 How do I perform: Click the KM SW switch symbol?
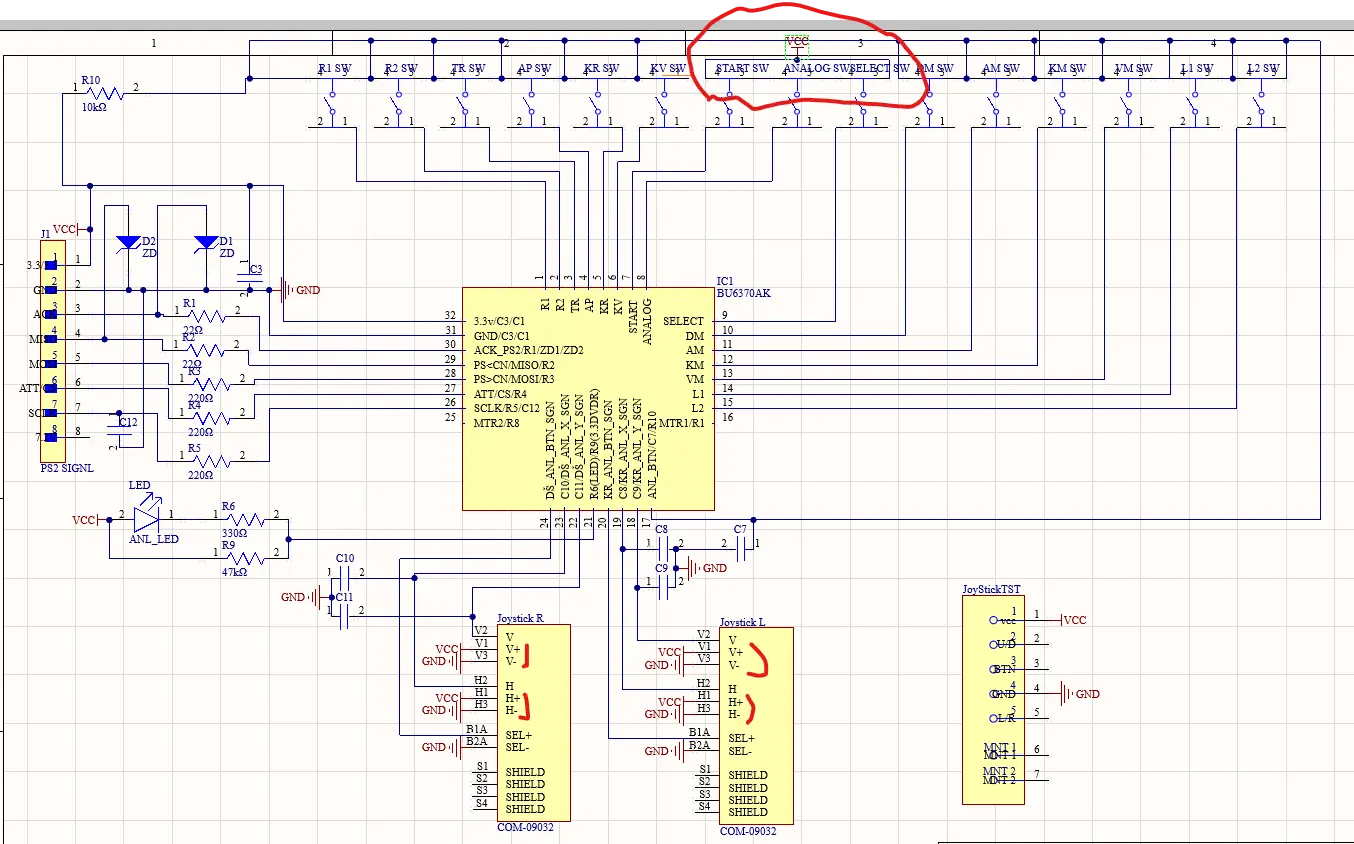click(x=1061, y=103)
